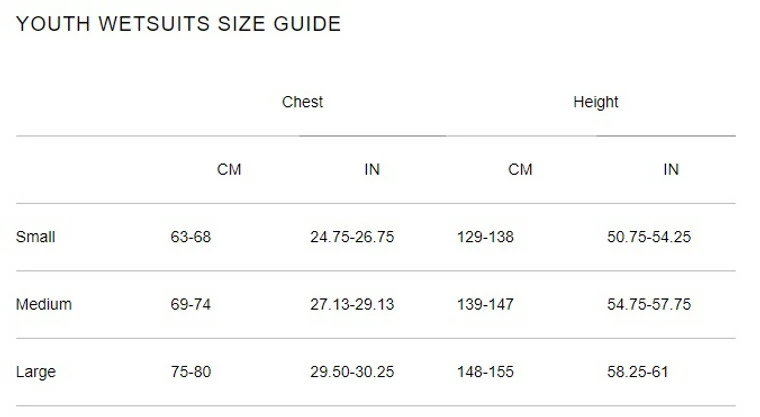
Task: Pick the 129-138 height CM cell
Action: point(485,237)
